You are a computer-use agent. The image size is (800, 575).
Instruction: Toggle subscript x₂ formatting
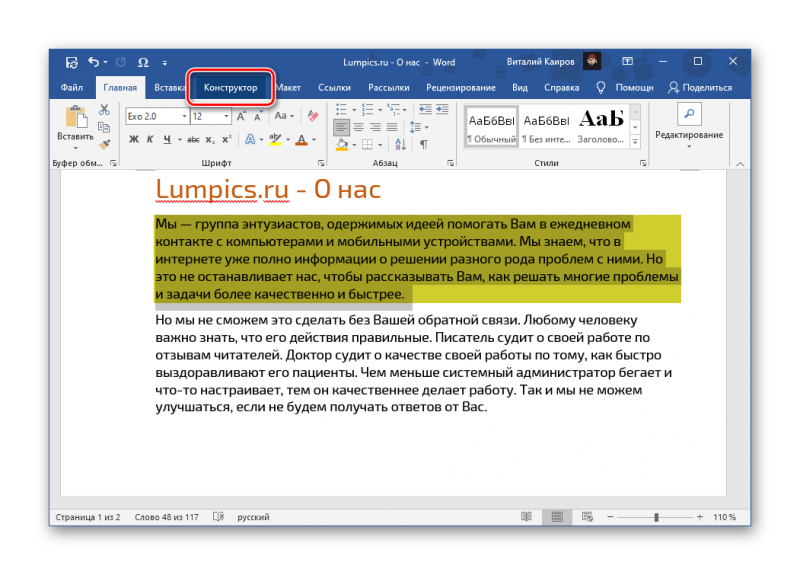coord(210,139)
